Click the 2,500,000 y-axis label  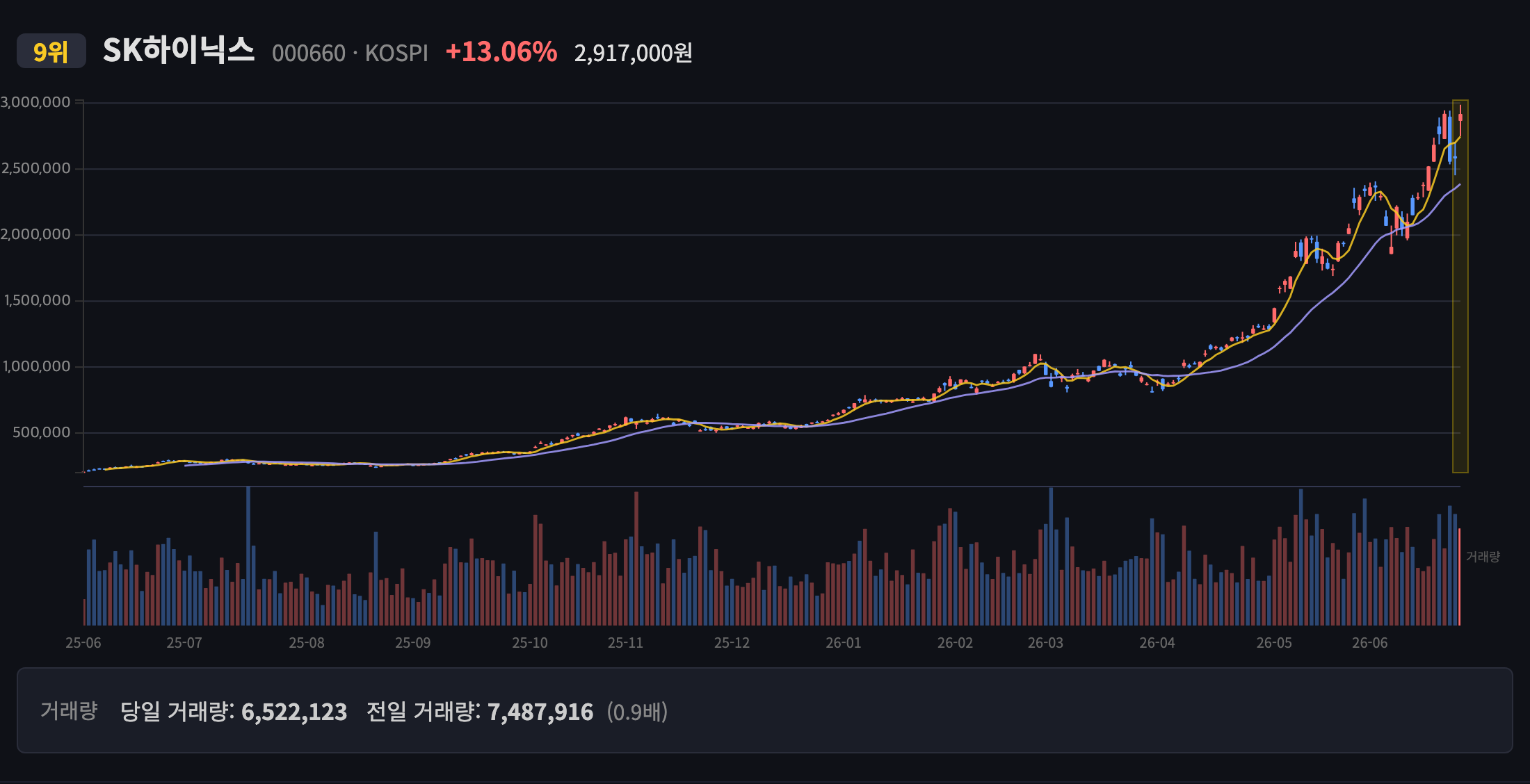(x=35, y=168)
